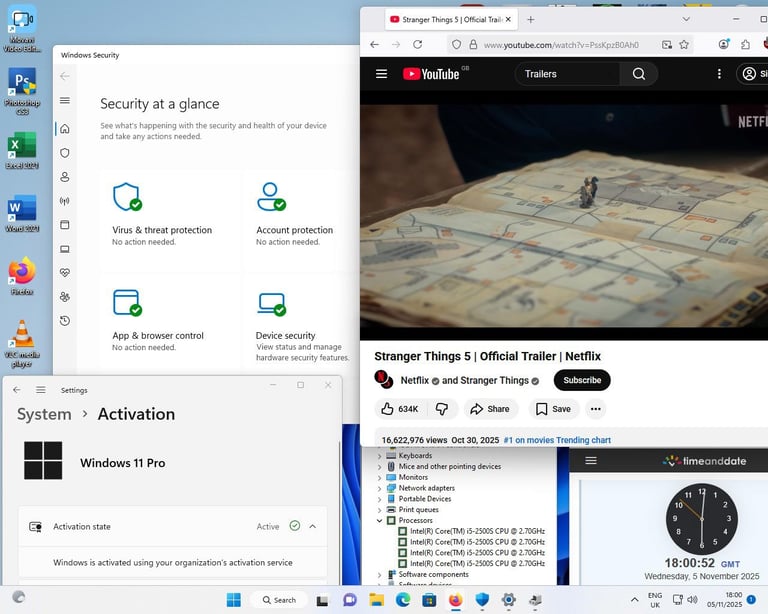Select Home icon in Windows Security sidebar

click(65, 129)
